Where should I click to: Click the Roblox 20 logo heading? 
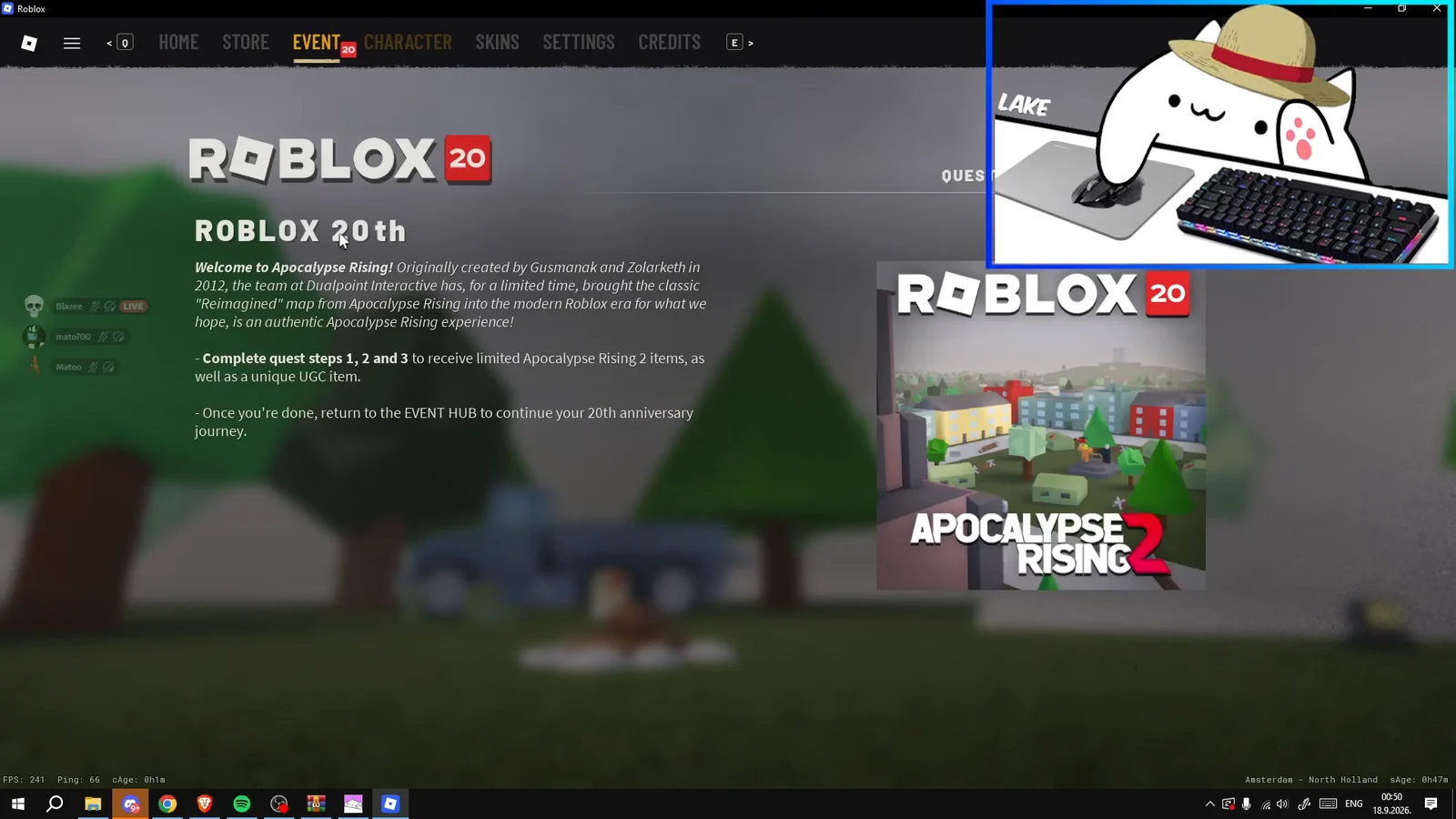coord(340,159)
